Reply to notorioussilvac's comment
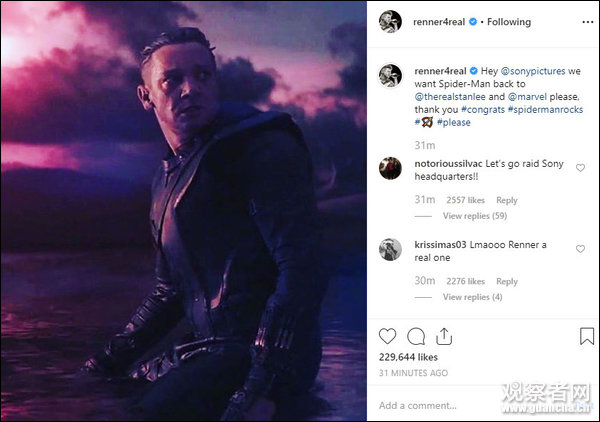 click(507, 200)
